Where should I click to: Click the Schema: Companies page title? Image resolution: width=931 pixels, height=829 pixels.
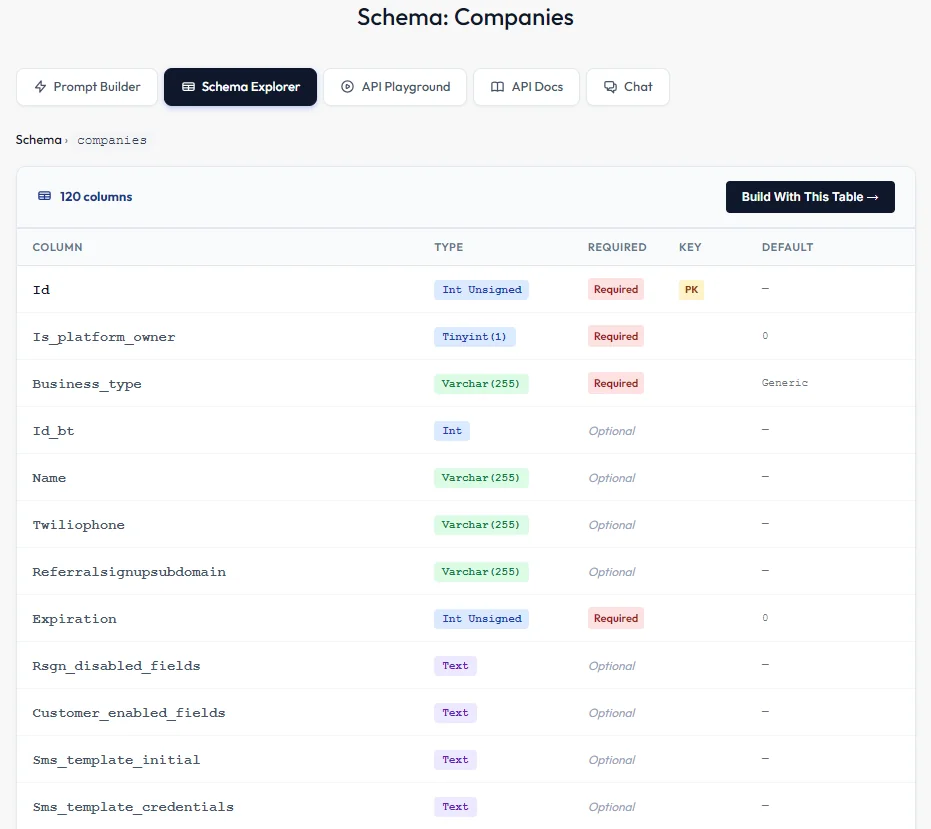(x=466, y=17)
